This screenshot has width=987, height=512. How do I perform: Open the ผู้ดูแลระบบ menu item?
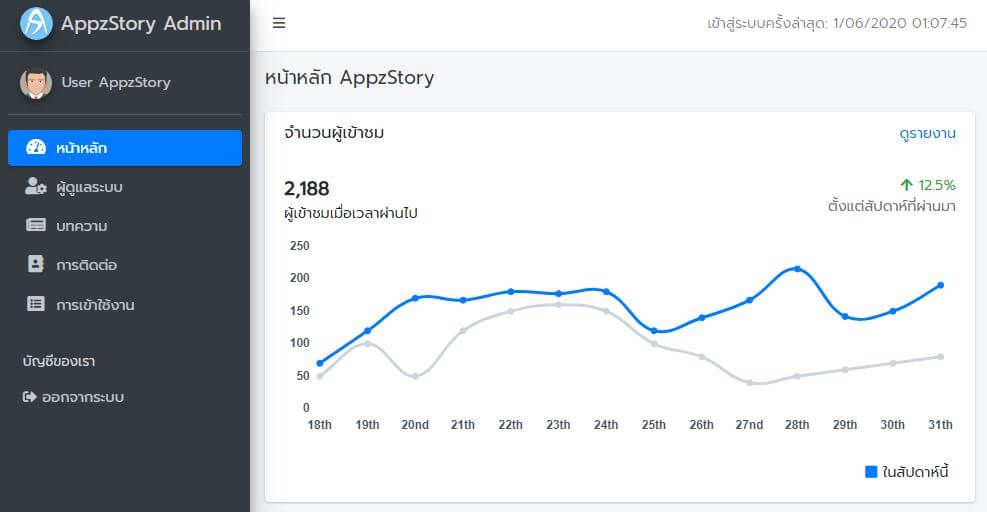(x=89, y=187)
